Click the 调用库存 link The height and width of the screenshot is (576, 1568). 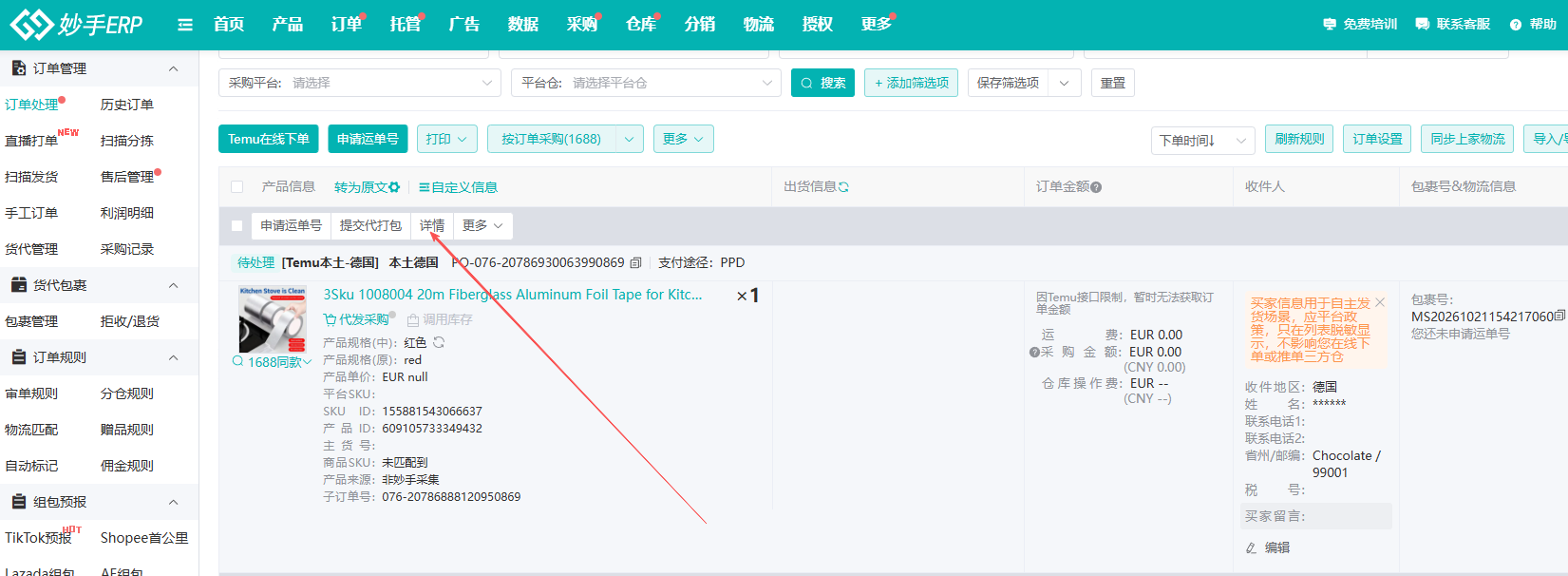pyautogui.click(x=440, y=319)
